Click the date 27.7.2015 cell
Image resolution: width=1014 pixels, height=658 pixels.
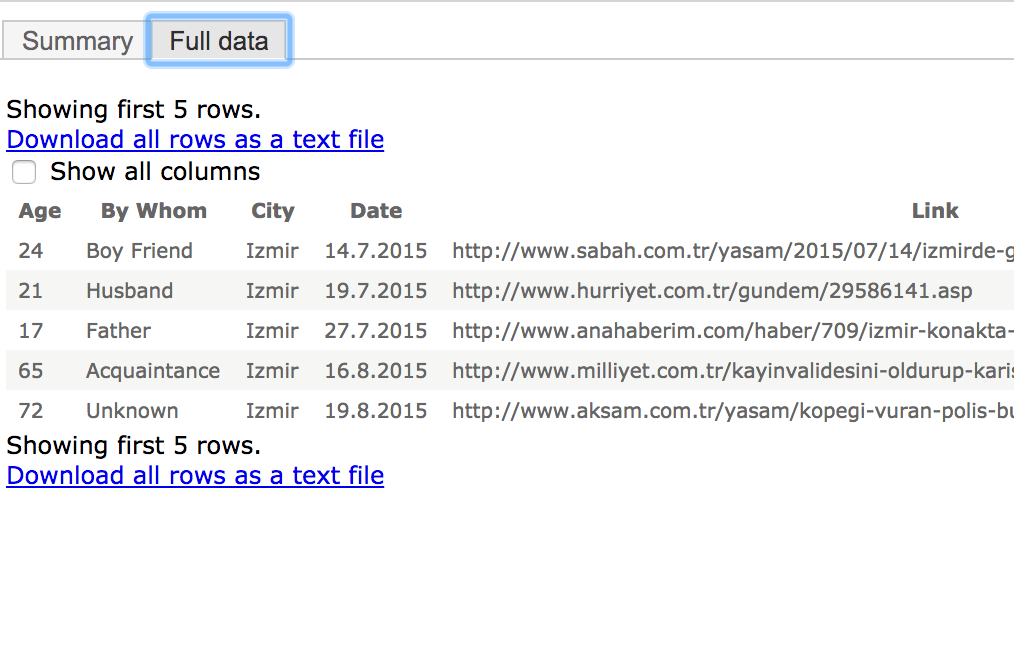[376, 331]
